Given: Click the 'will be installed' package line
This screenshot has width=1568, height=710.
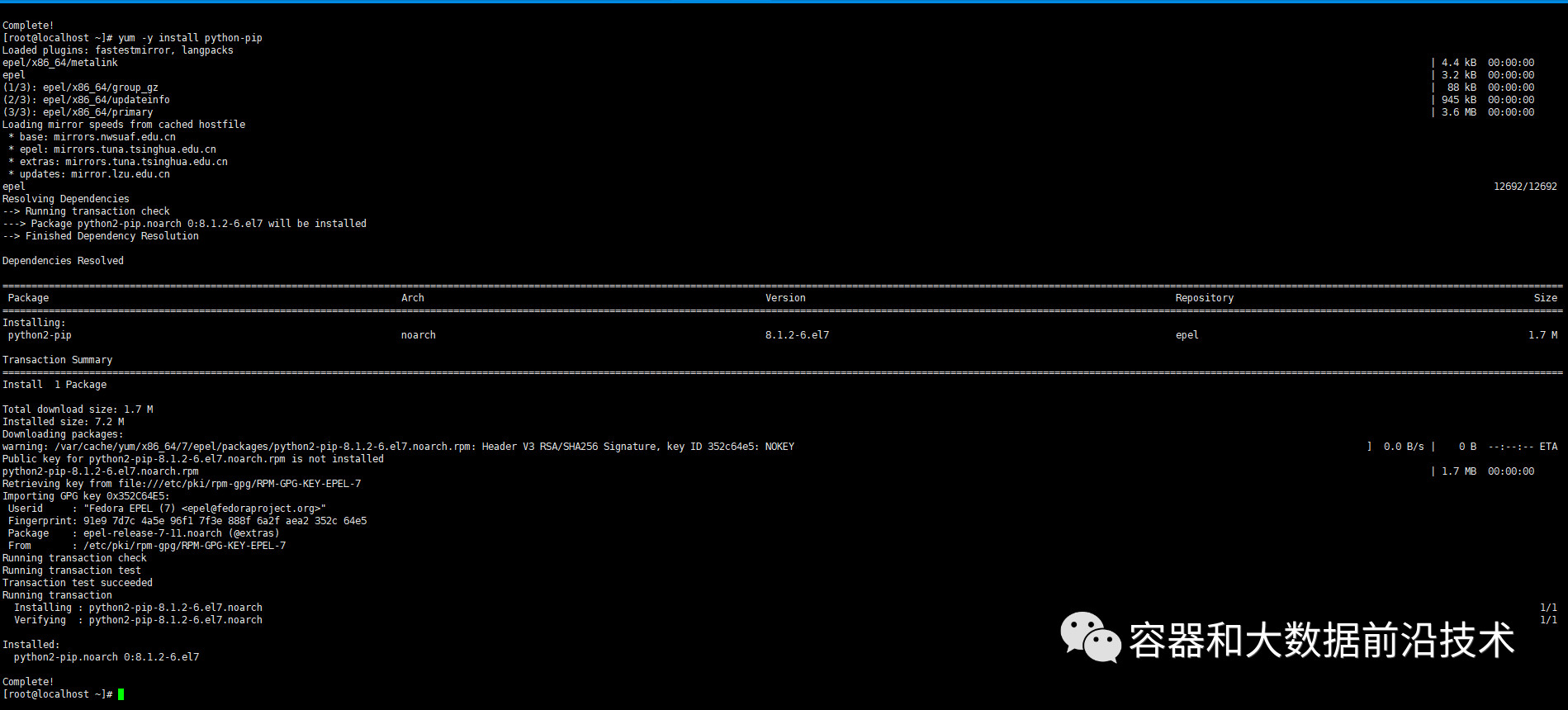Looking at the screenshot, I should 184,224.
